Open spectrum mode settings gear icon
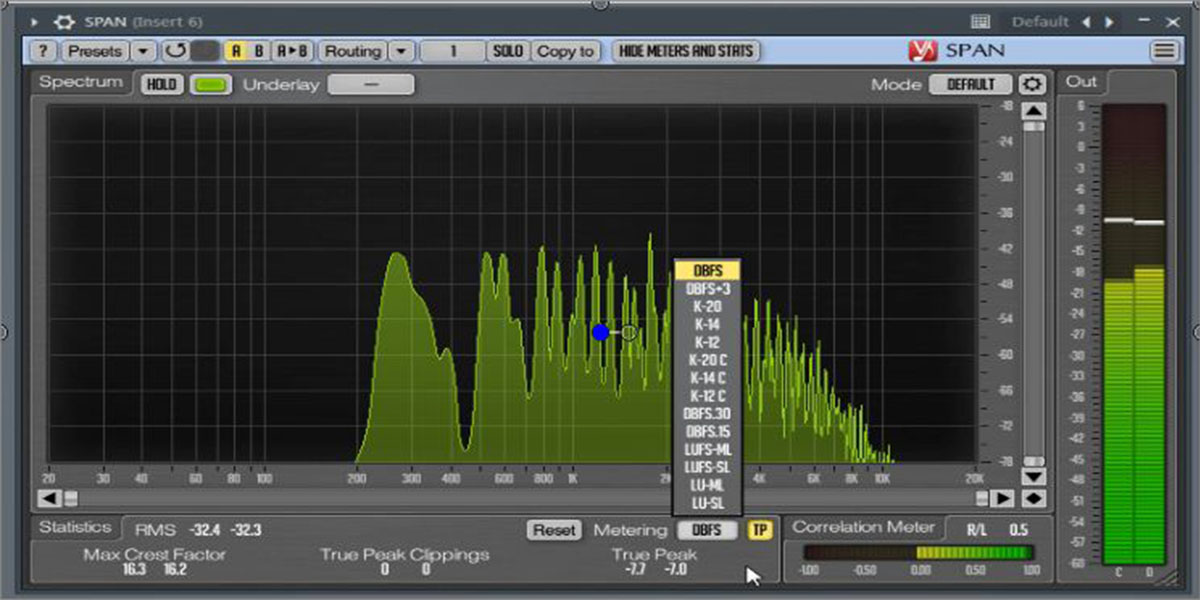 pyautogui.click(x=1031, y=85)
